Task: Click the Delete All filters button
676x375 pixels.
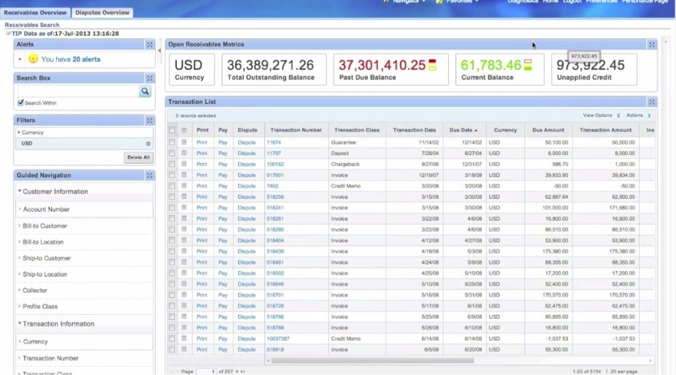Action: click(138, 157)
